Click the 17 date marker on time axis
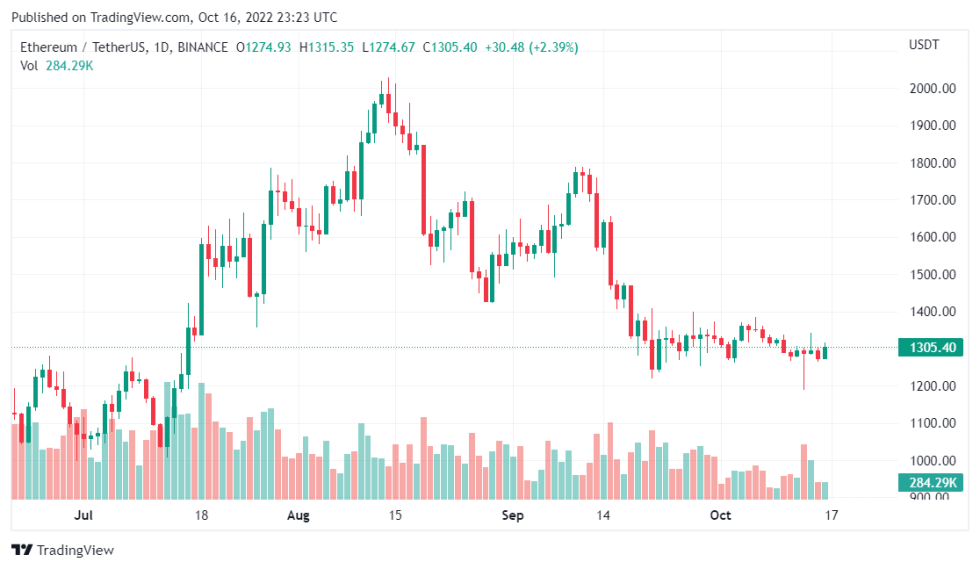 tap(830, 516)
